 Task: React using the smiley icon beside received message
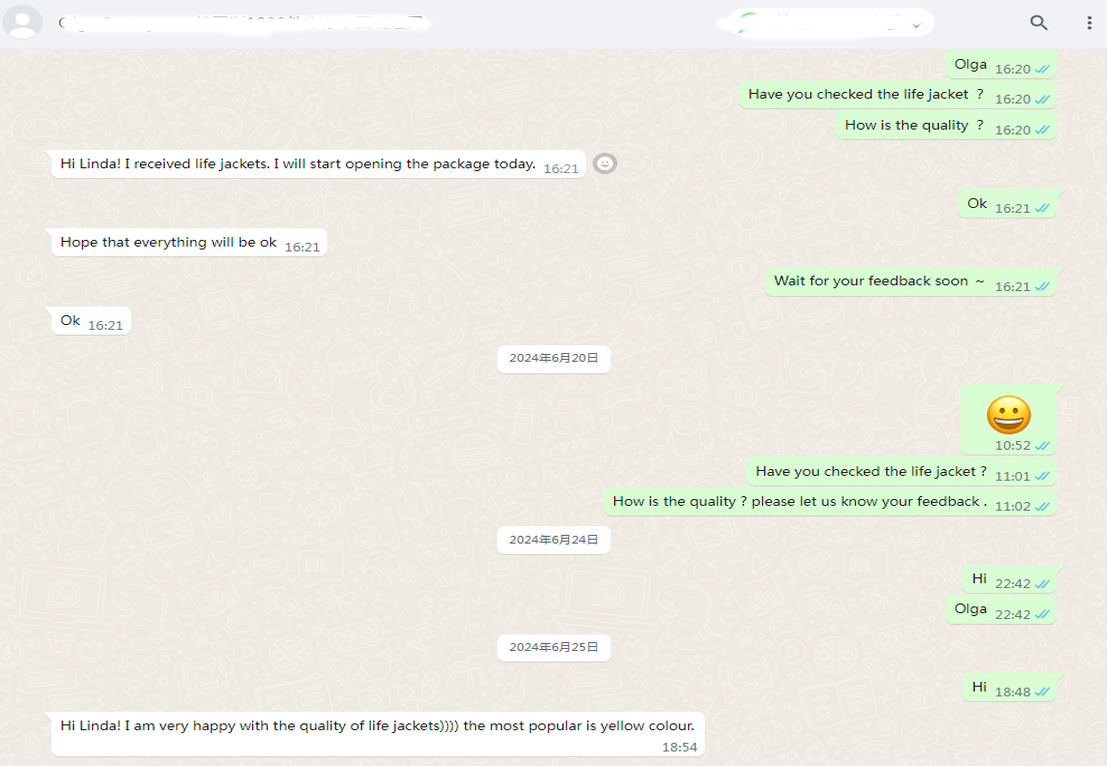604,163
